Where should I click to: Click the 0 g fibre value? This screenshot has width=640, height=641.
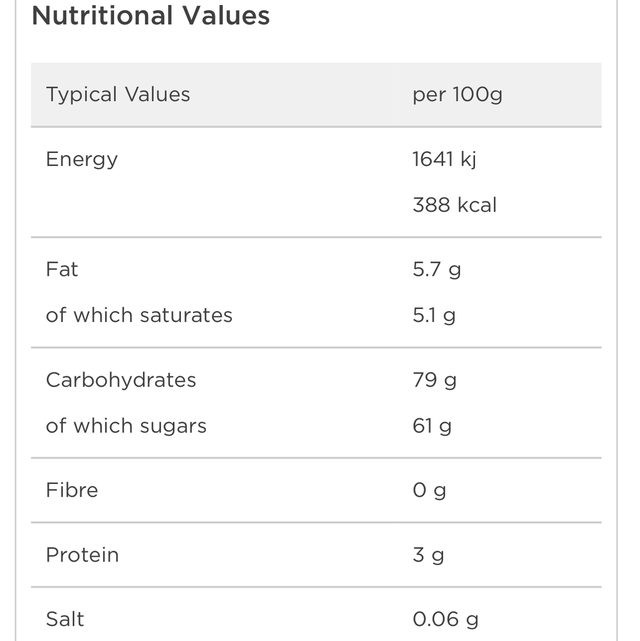click(x=429, y=491)
